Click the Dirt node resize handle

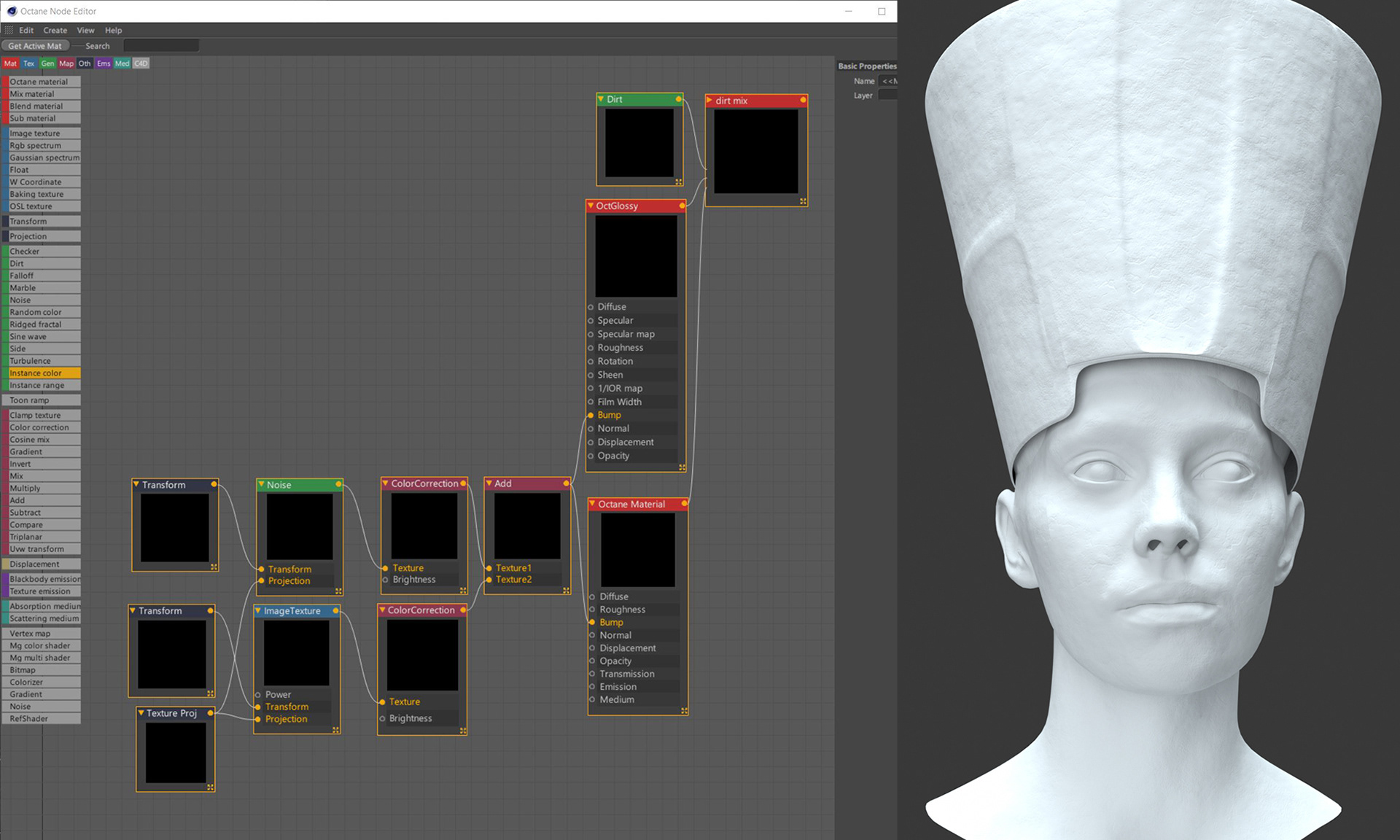[678, 182]
